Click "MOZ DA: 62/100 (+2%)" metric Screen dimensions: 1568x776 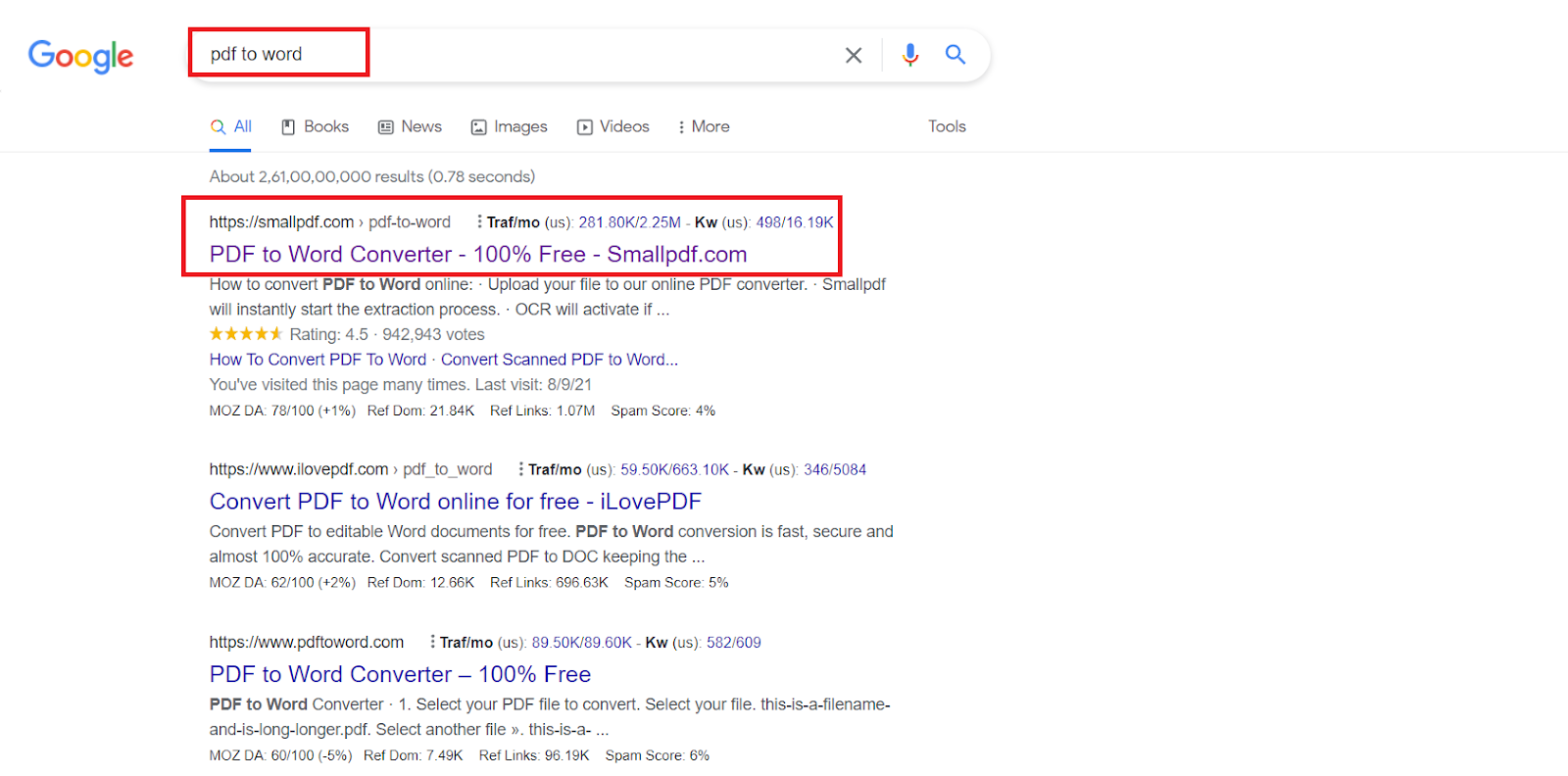click(282, 582)
